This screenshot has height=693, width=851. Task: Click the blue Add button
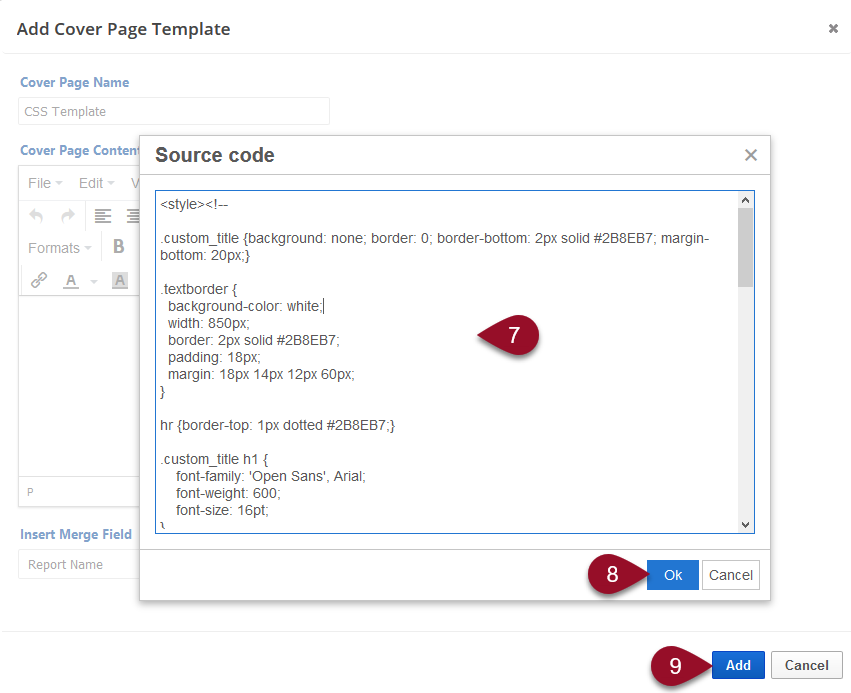(x=738, y=665)
